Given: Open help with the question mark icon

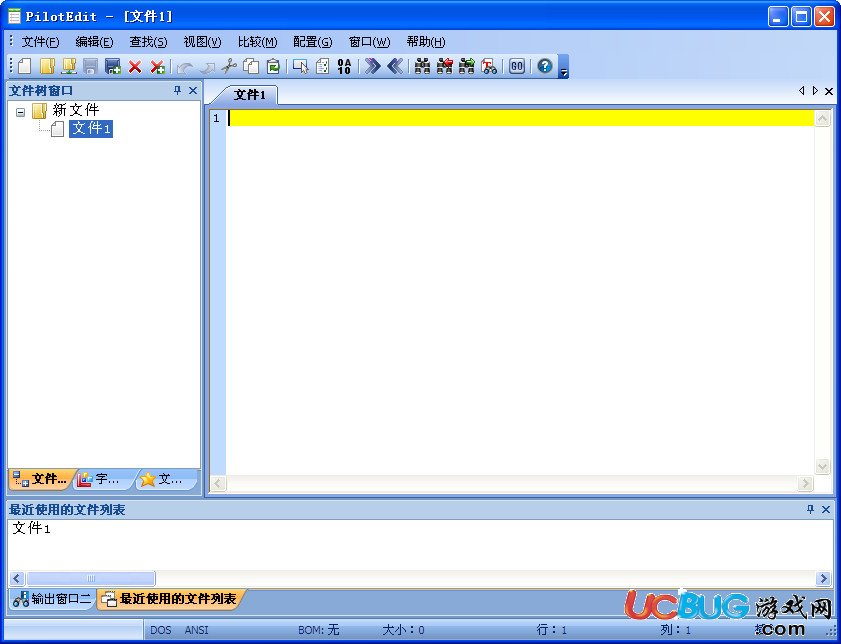Looking at the screenshot, I should [x=544, y=66].
